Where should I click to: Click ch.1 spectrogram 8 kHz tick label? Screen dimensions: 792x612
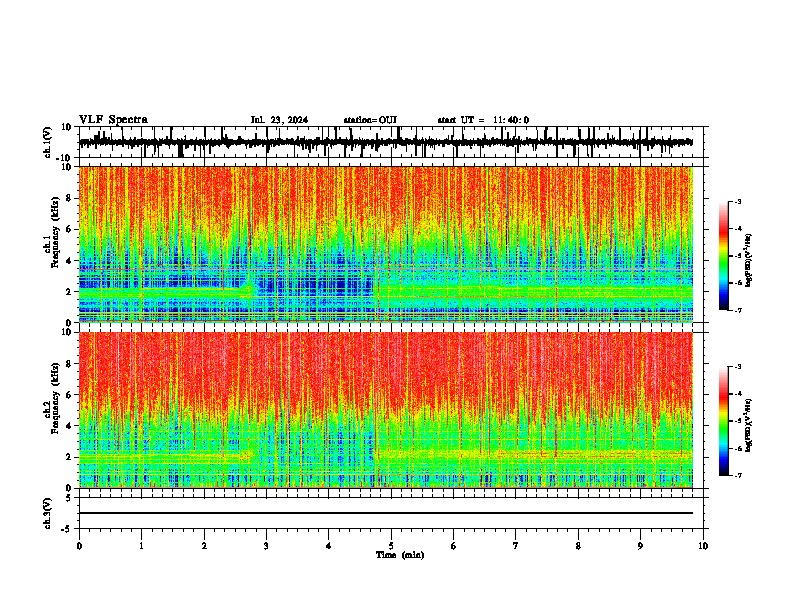pyautogui.click(x=71, y=198)
